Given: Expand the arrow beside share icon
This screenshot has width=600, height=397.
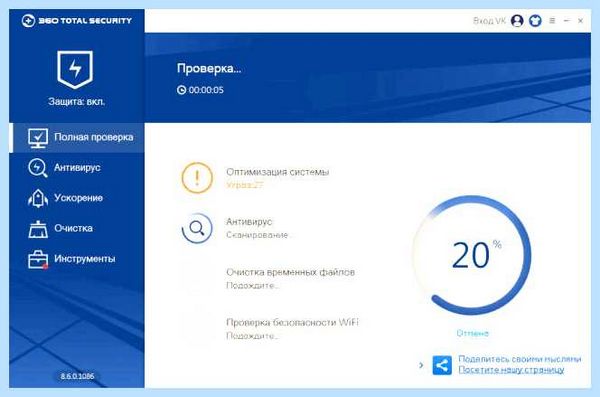Looking at the screenshot, I should click(x=421, y=365).
